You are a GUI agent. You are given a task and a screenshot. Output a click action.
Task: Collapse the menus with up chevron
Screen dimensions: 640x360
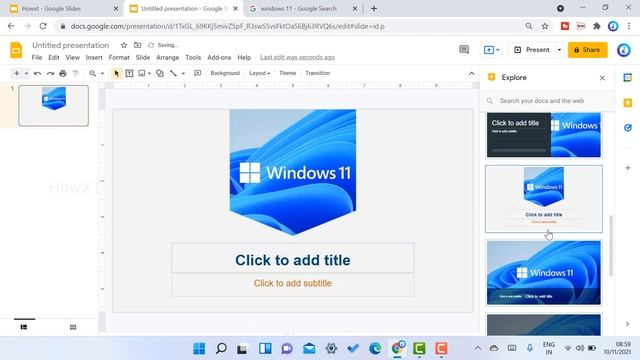click(x=471, y=73)
